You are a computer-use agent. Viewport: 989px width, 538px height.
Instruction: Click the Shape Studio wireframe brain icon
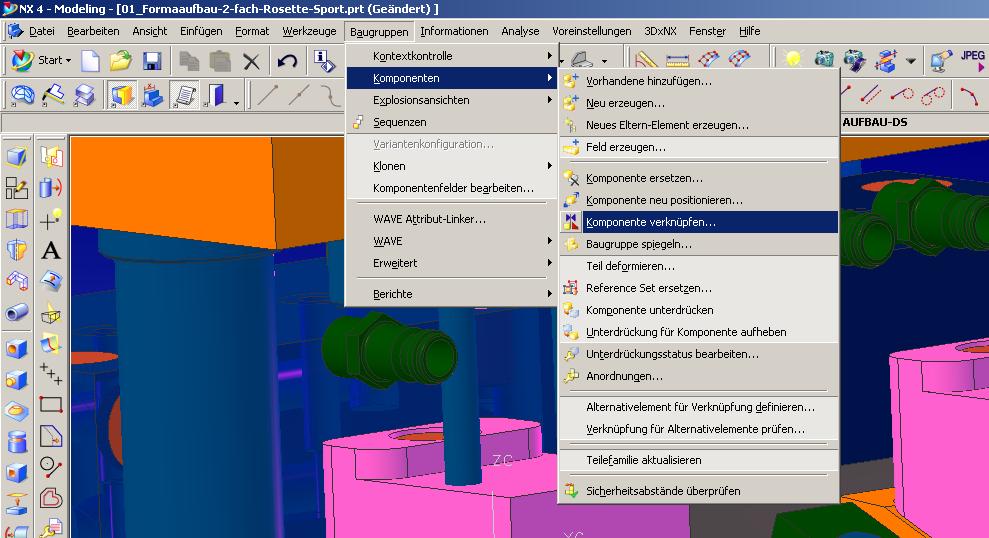[23, 95]
